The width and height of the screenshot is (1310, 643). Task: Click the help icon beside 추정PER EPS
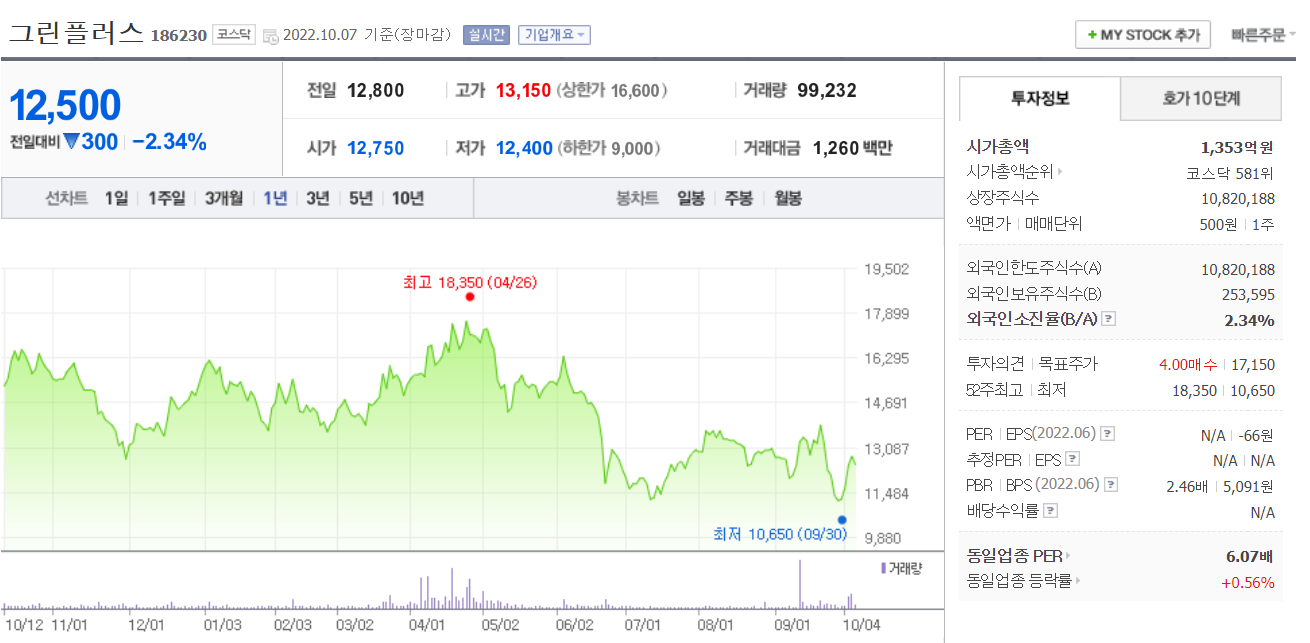tap(1073, 460)
